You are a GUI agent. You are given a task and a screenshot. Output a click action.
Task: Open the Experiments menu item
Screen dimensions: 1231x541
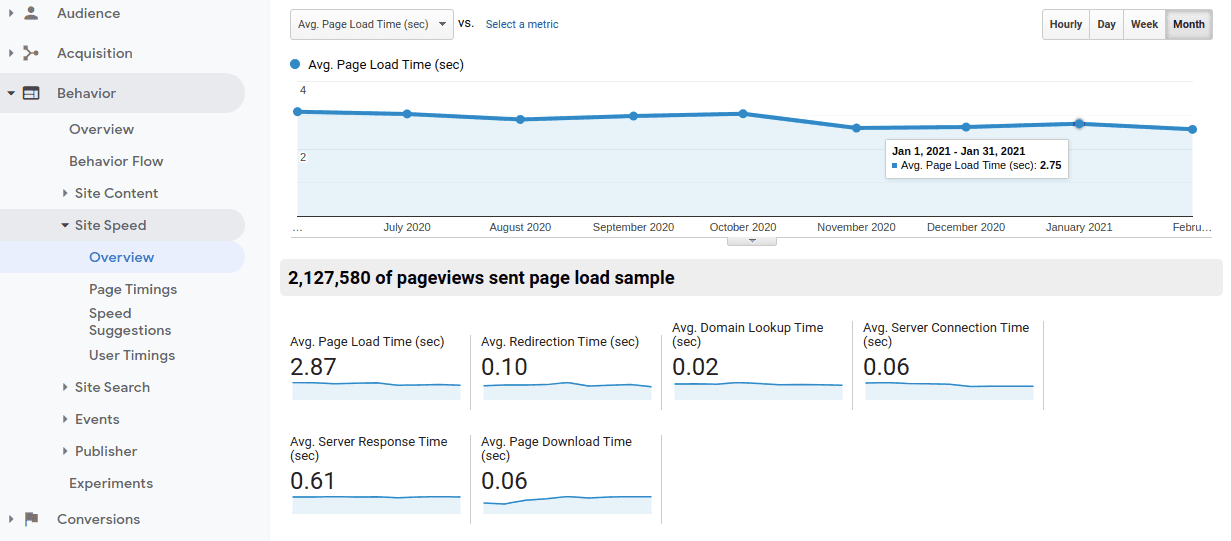click(111, 483)
